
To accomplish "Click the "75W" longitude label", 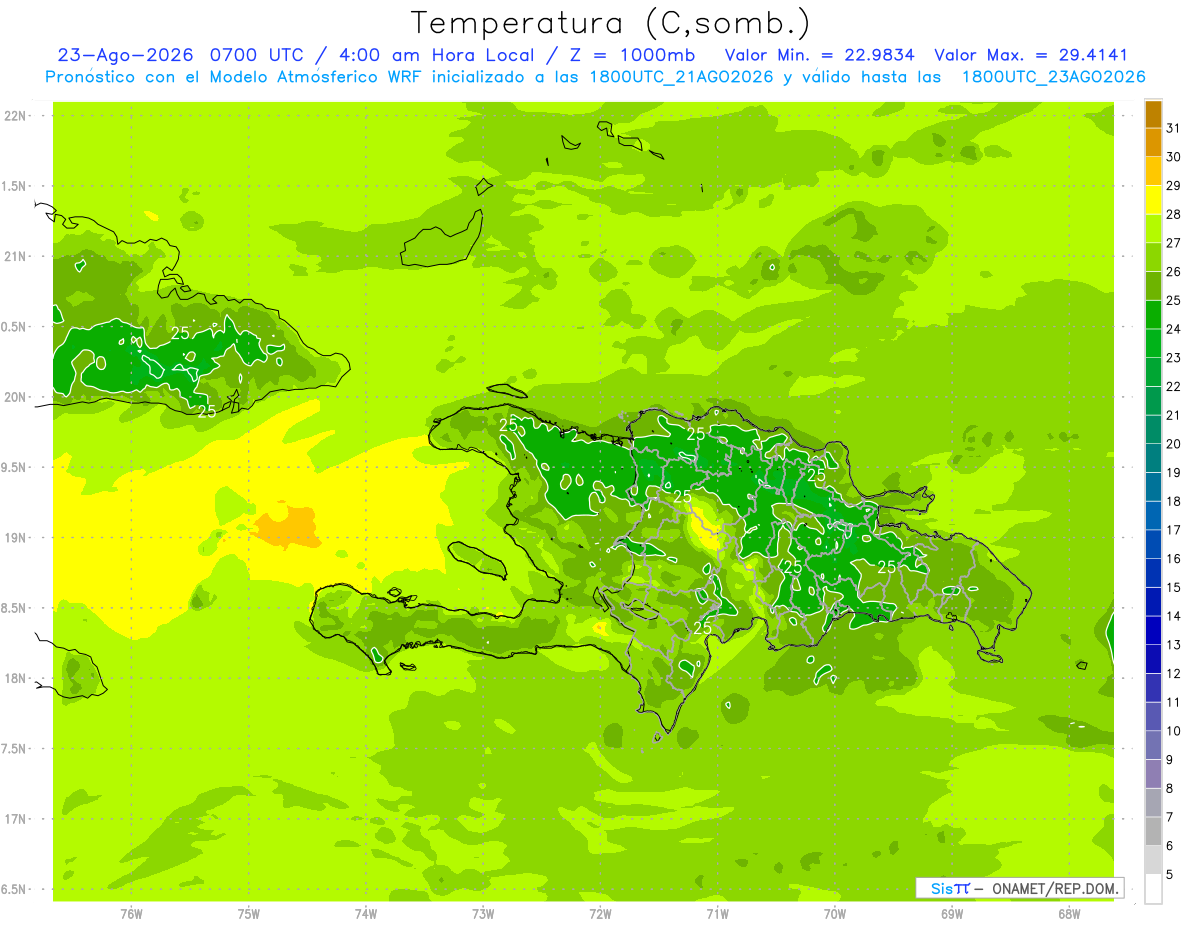I will click(x=248, y=913).
